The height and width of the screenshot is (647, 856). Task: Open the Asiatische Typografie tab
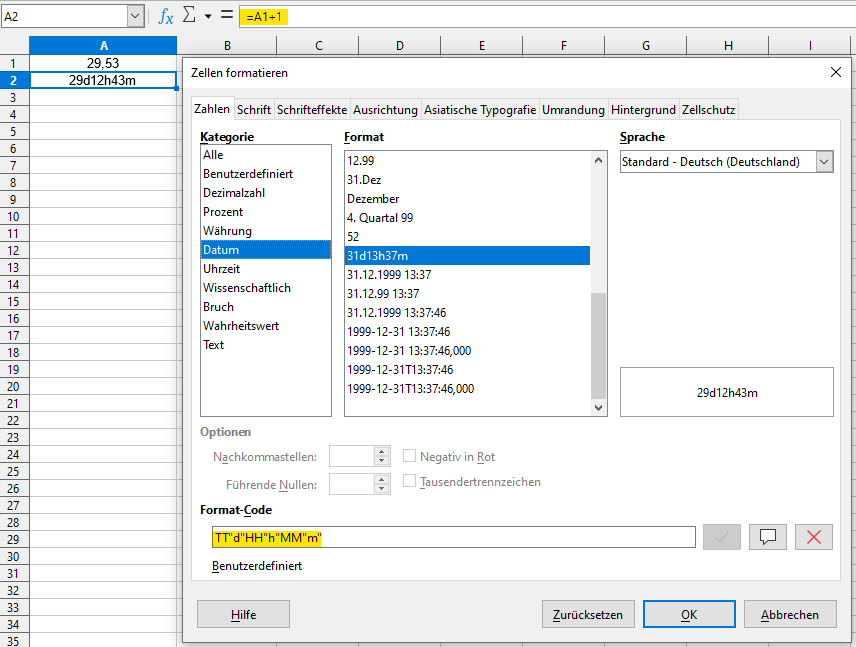click(x=480, y=110)
